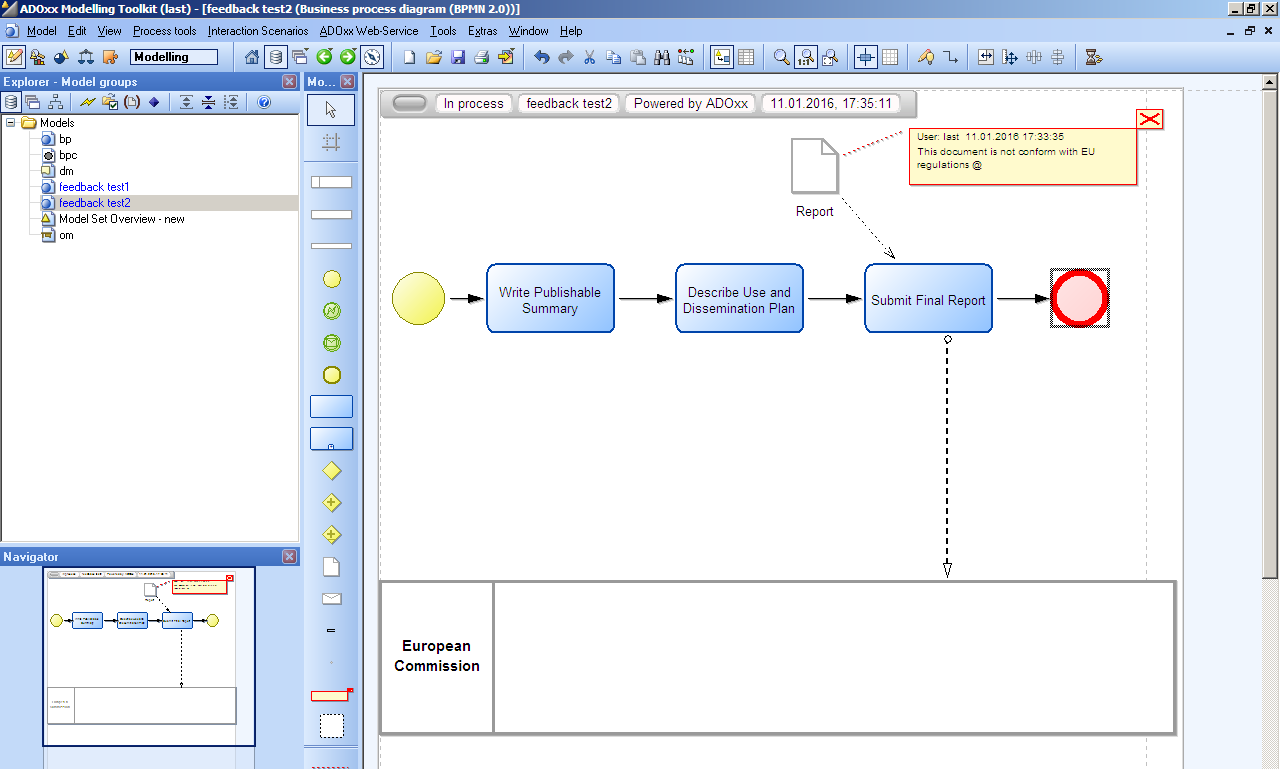Click the green forward arrow
The height and width of the screenshot is (769, 1280).
click(x=348, y=57)
